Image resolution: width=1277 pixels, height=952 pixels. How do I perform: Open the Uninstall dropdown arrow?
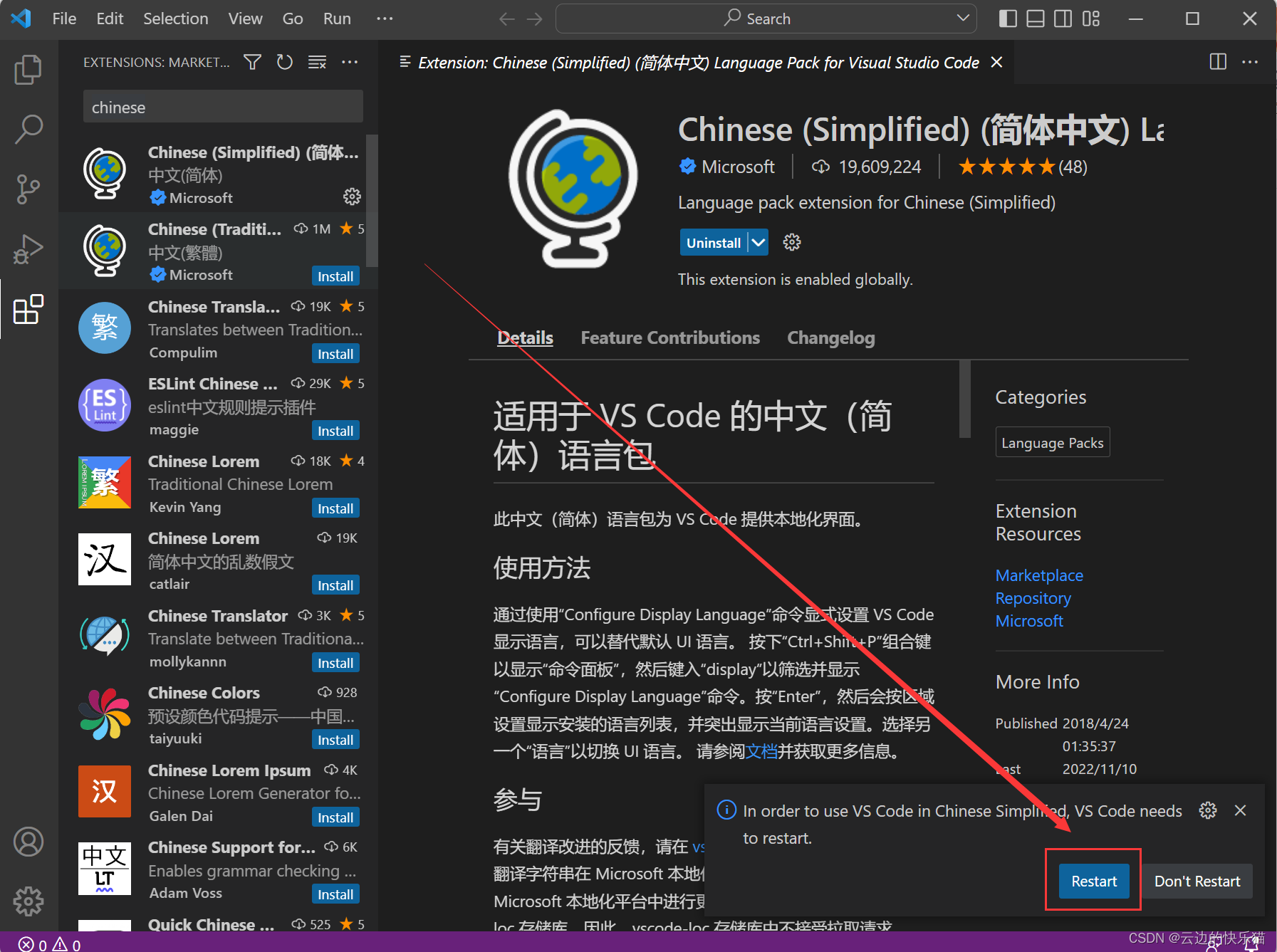click(758, 242)
